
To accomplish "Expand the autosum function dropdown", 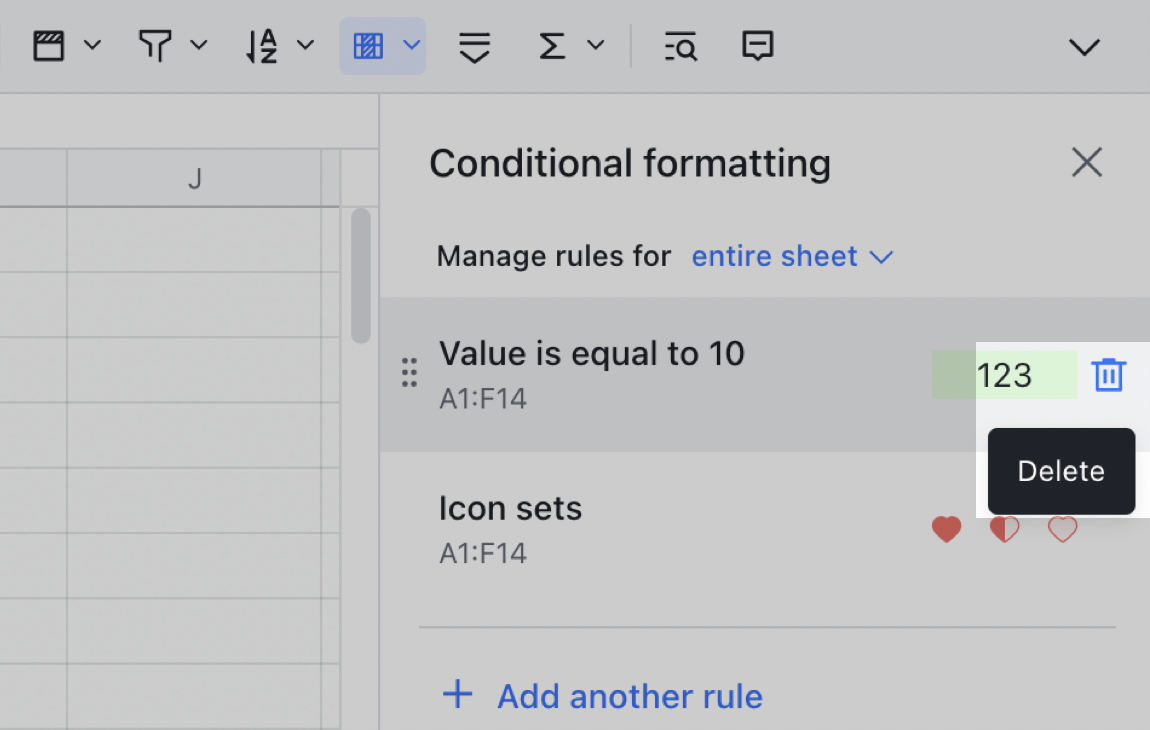I will pos(596,45).
